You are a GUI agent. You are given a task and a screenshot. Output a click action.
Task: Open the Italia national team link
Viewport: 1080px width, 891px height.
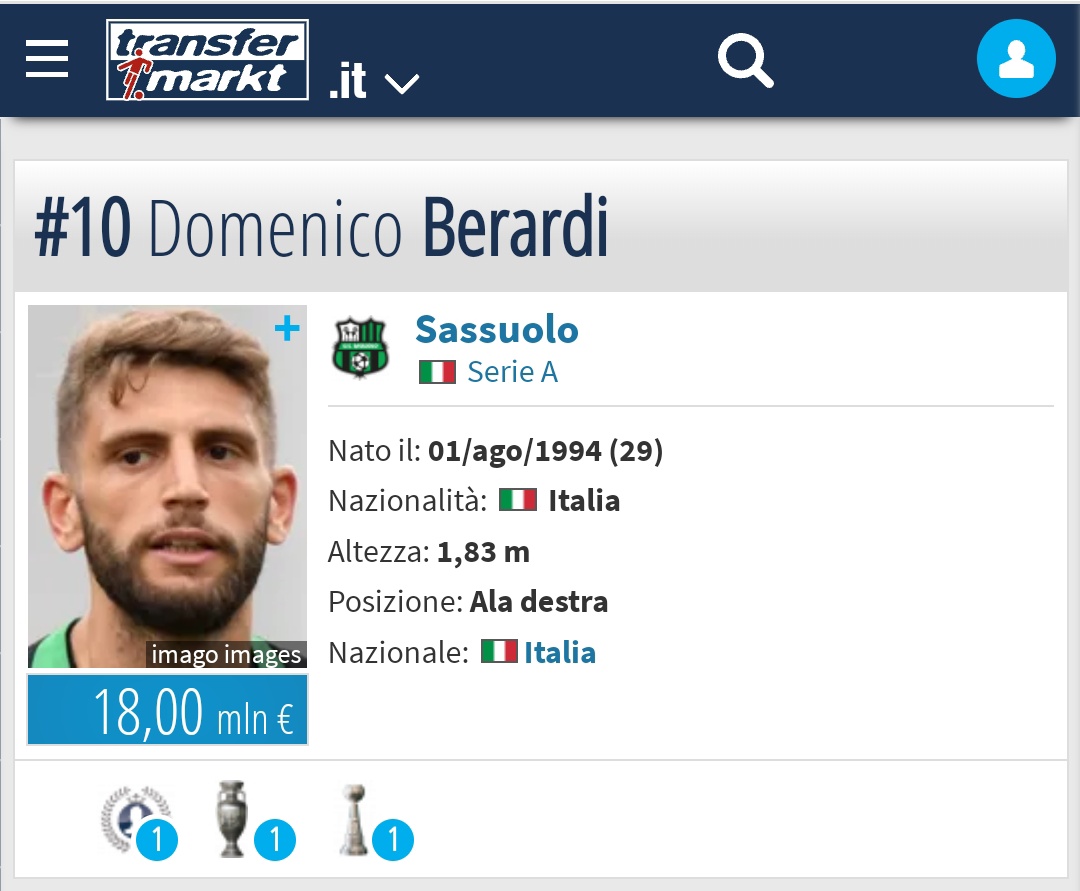point(560,652)
